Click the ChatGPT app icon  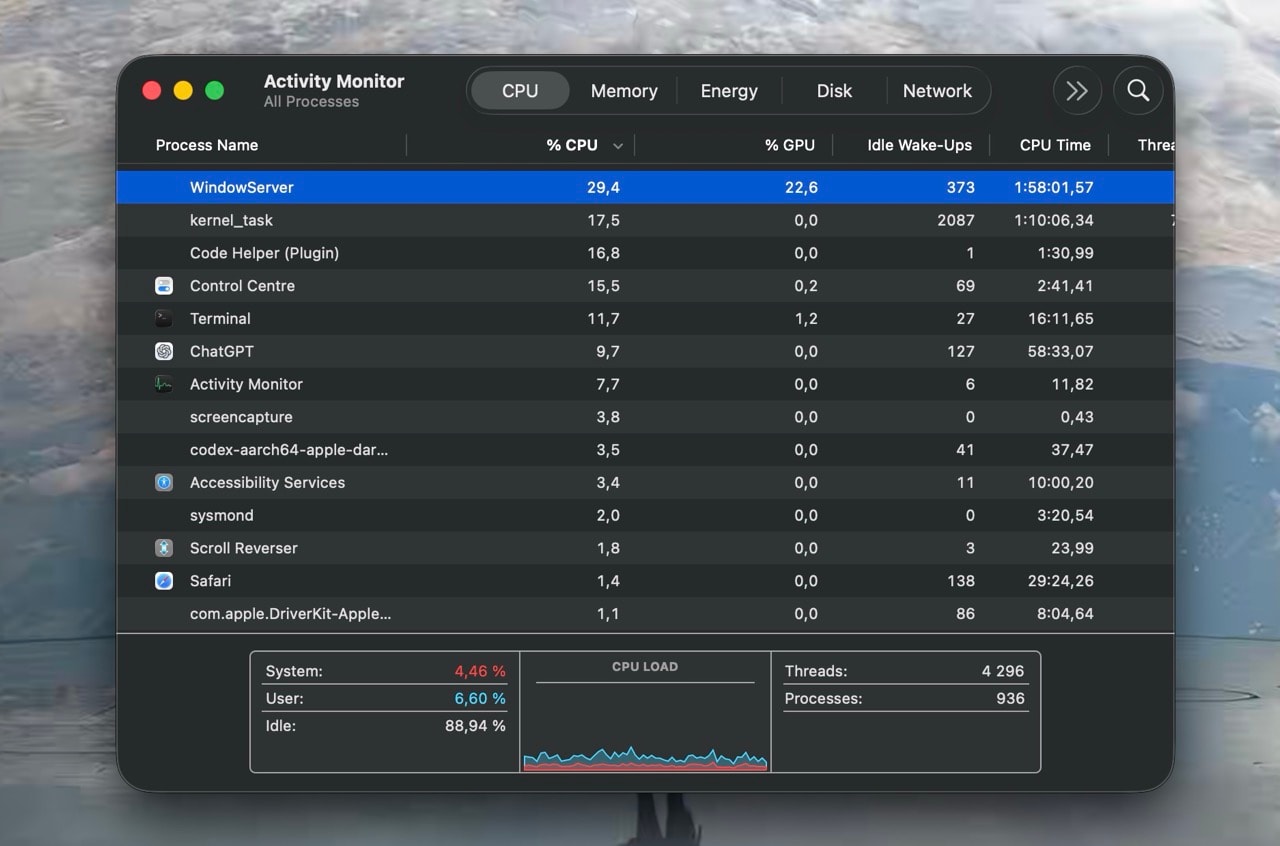coord(164,351)
